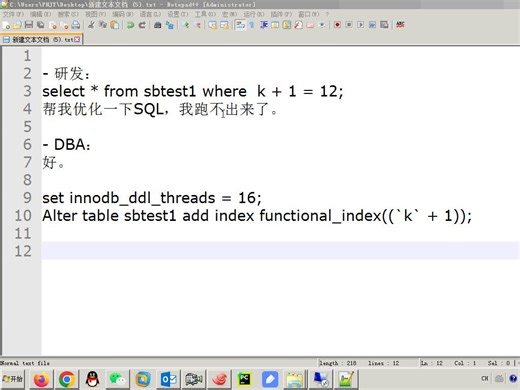
Task: Toggle Show all characters icon
Action: coord(252,25)
